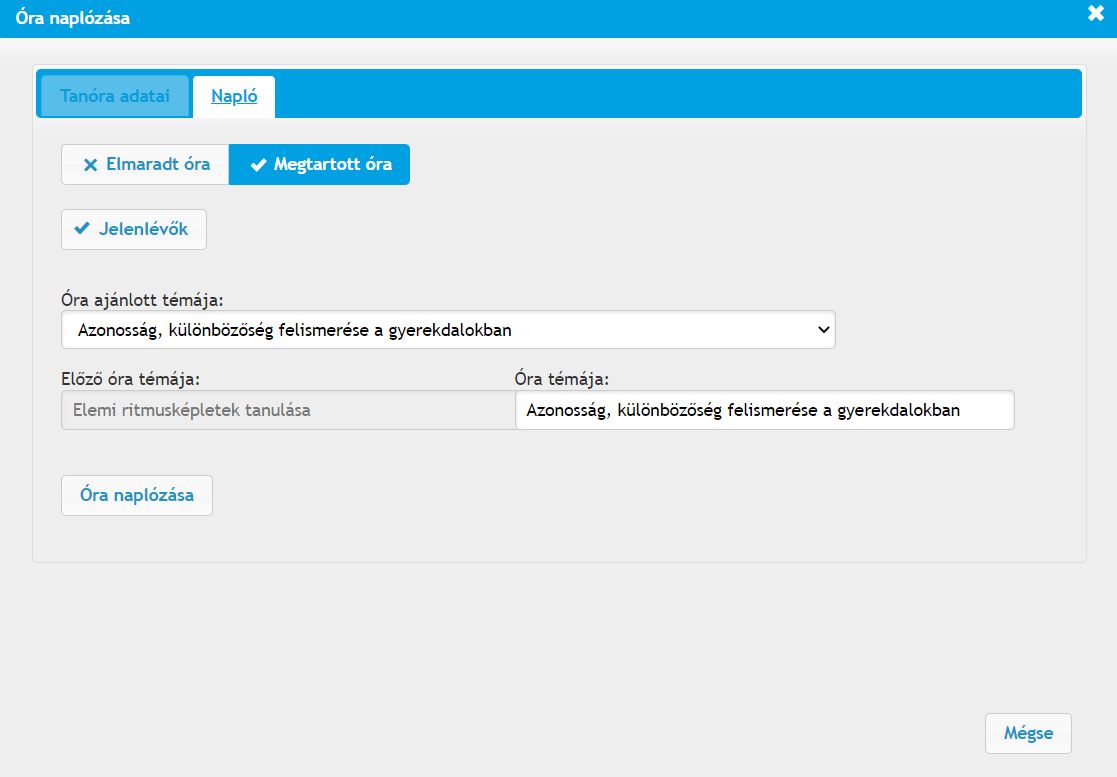Select the Napló tab
1117x777 pixels.
pos(234,97)
